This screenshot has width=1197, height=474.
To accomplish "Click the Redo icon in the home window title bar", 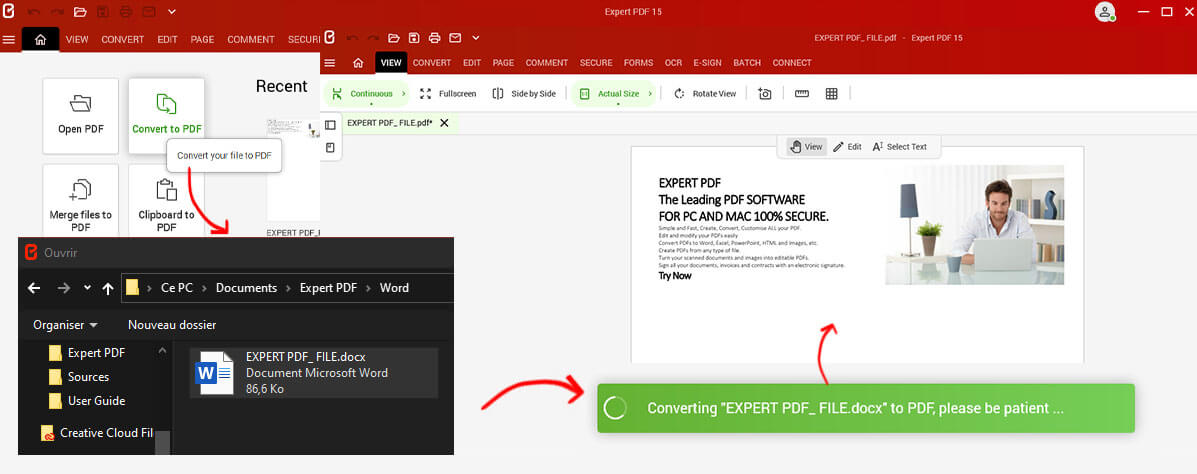I will click(x=56, y=12).
